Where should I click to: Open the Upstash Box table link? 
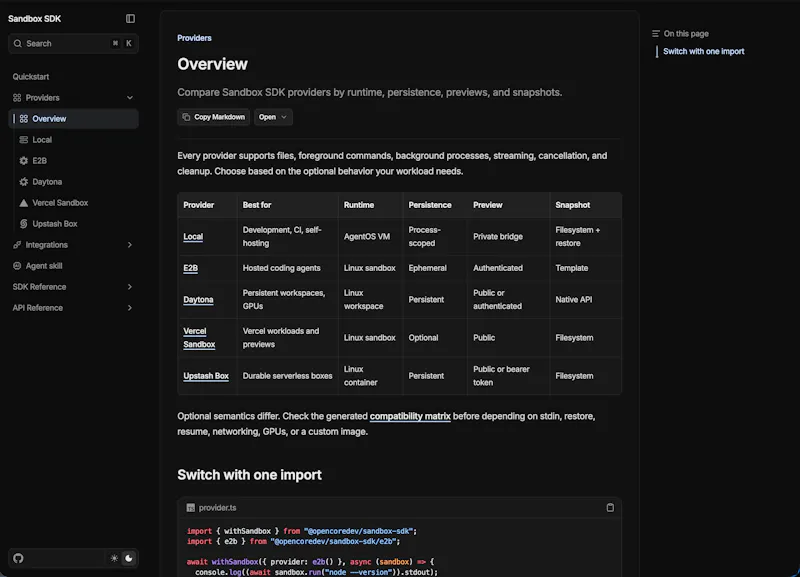pyautogui.click(x=206, y=376)
